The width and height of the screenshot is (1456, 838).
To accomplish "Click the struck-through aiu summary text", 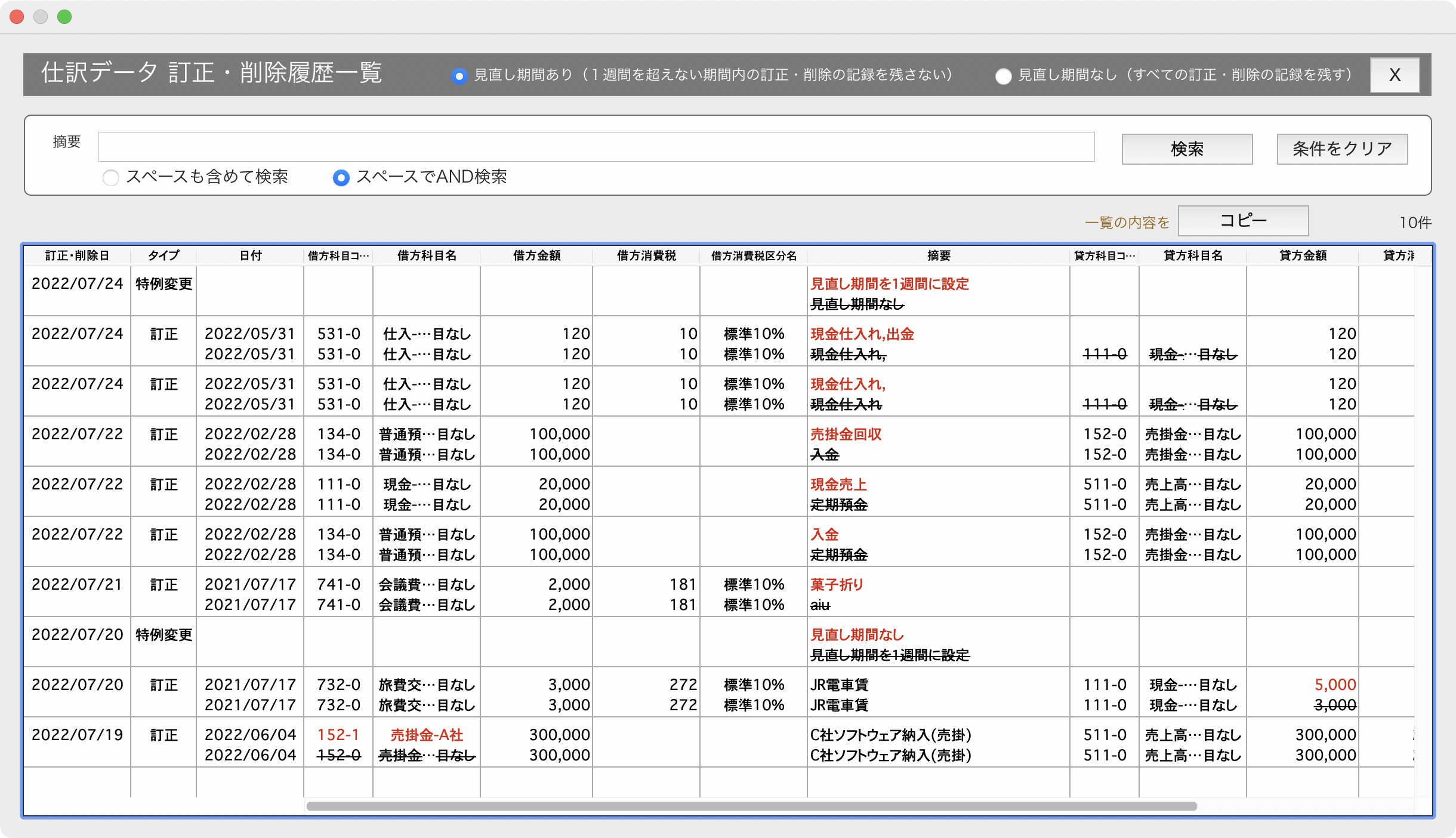I will [820, 605].
